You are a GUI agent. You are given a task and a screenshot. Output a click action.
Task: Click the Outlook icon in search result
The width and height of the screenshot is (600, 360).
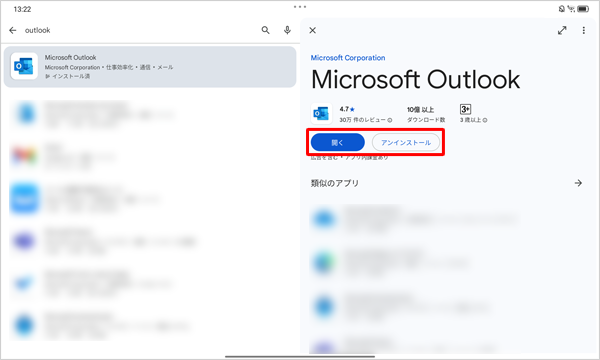(24, 66)
